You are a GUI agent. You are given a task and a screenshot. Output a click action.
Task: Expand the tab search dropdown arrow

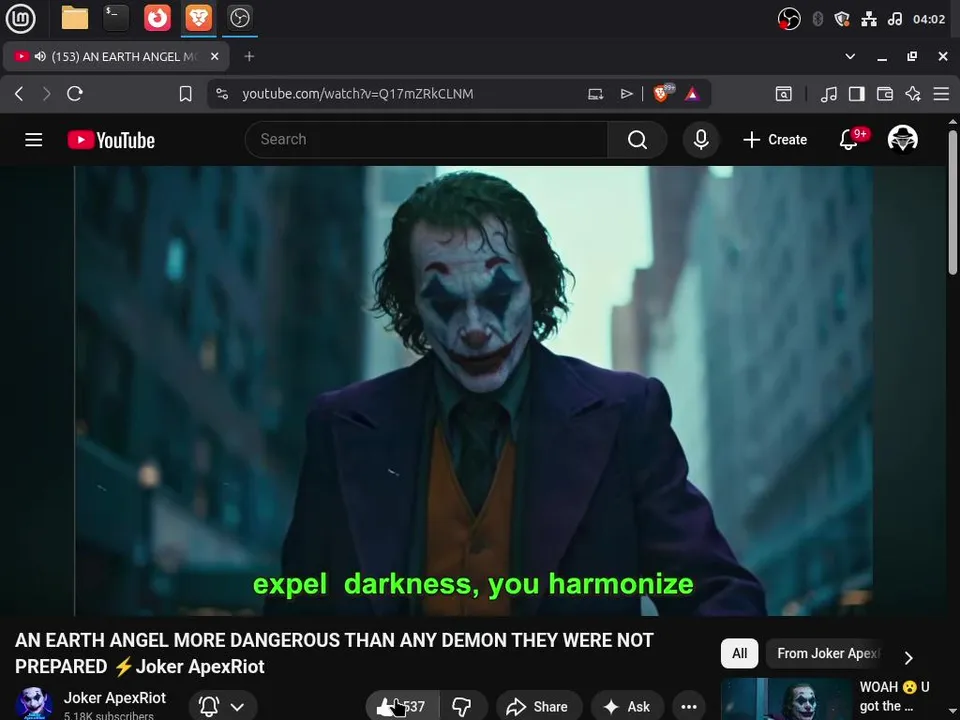(850, 56)
